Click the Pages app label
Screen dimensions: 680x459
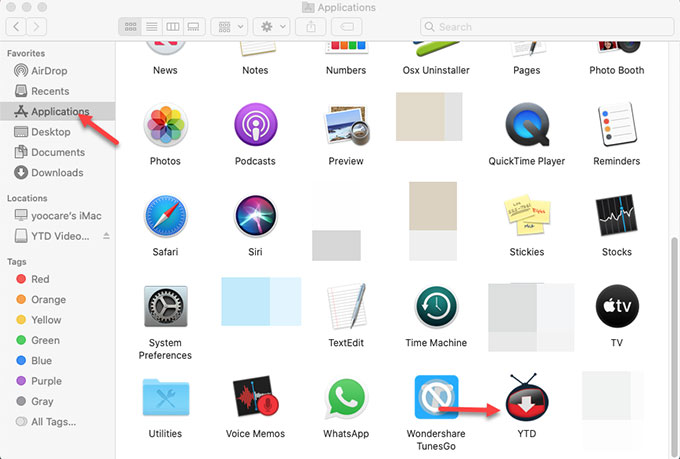click(527, 70)
